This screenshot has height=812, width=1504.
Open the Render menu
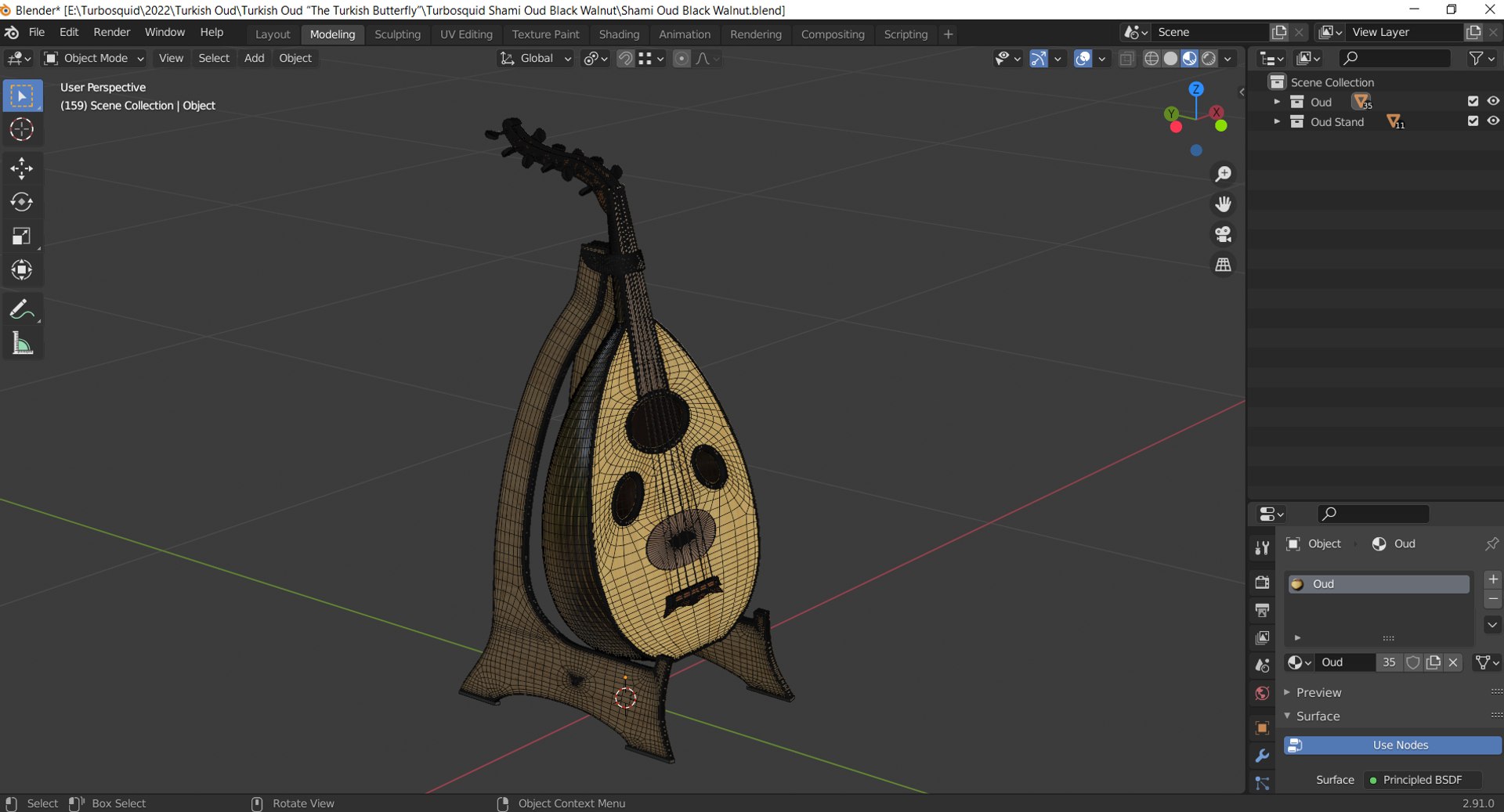112,32
